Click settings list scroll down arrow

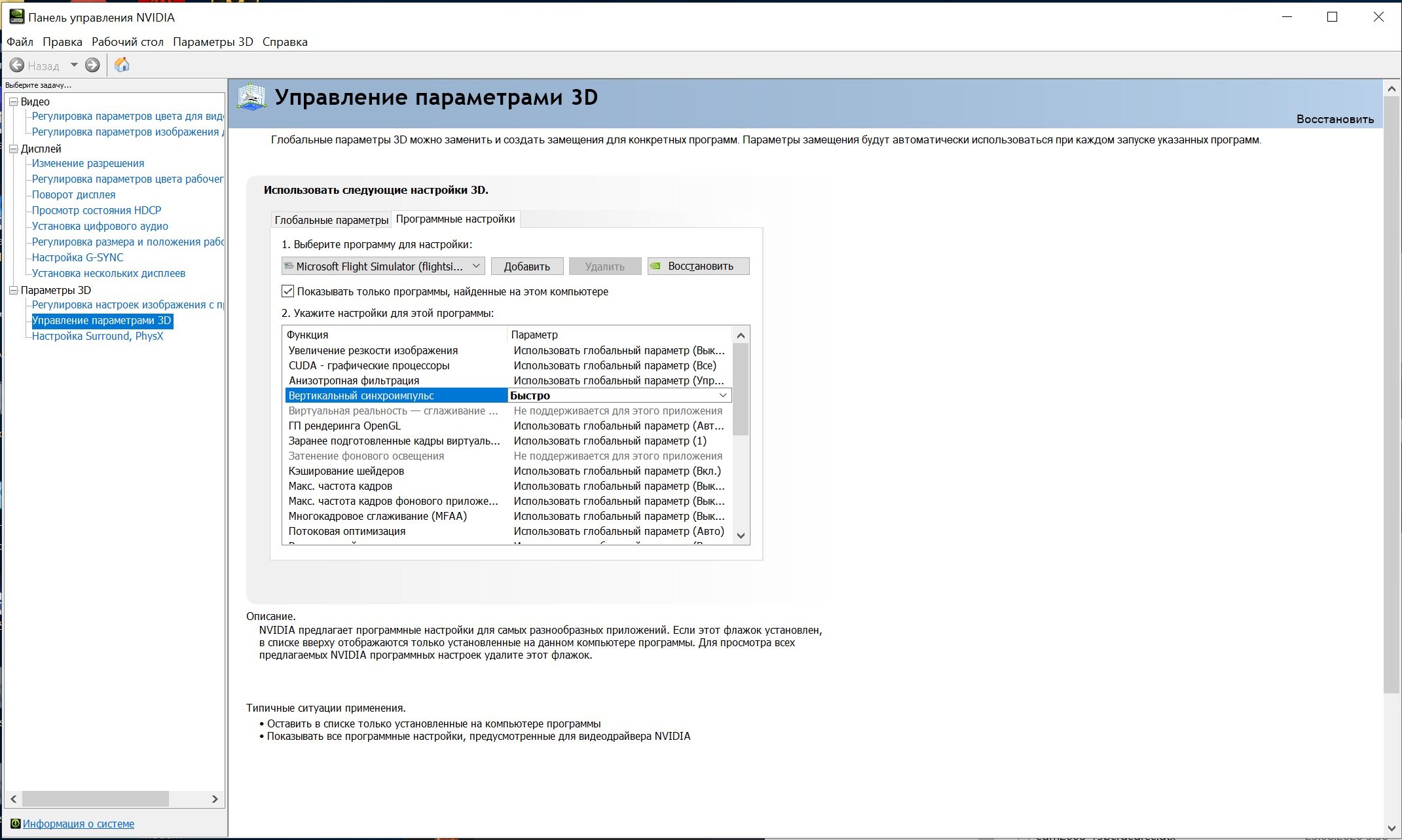tap(741, 536)
